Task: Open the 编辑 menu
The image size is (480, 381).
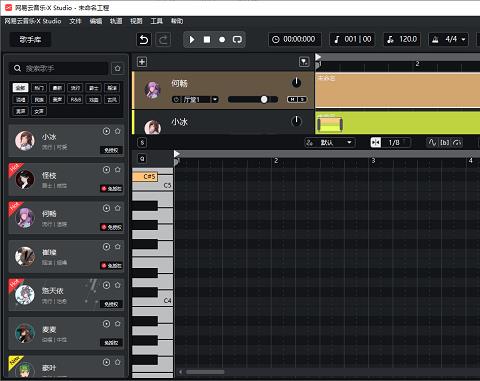Action: tap(96, 21)
